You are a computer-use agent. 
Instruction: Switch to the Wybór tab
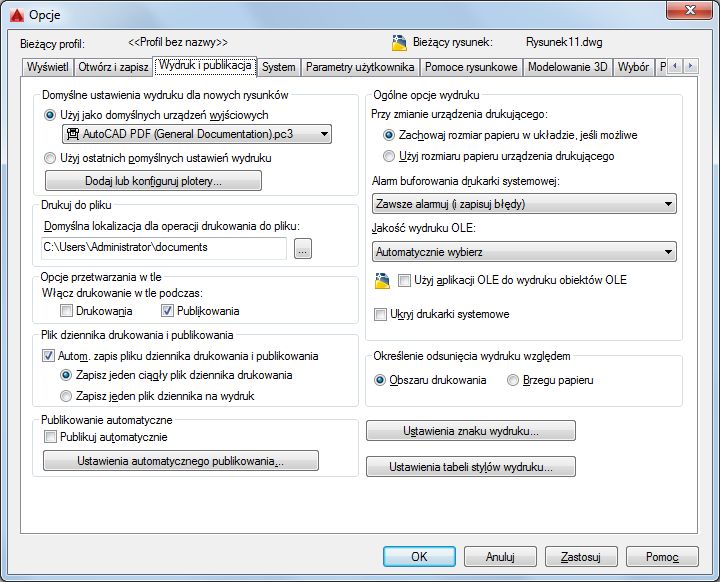click(633, 67)
